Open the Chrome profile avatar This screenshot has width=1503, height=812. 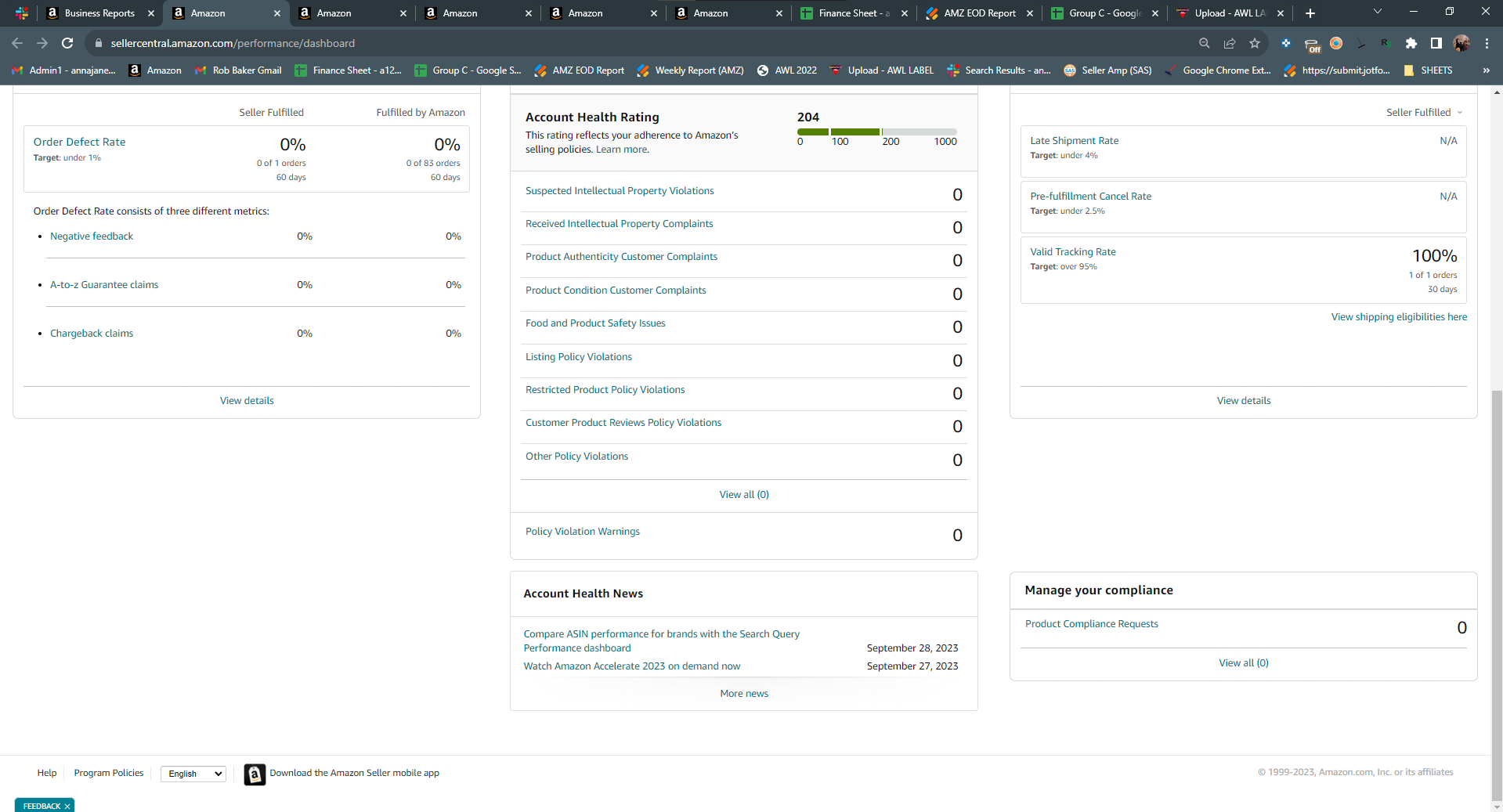(x=1461, y=43)
